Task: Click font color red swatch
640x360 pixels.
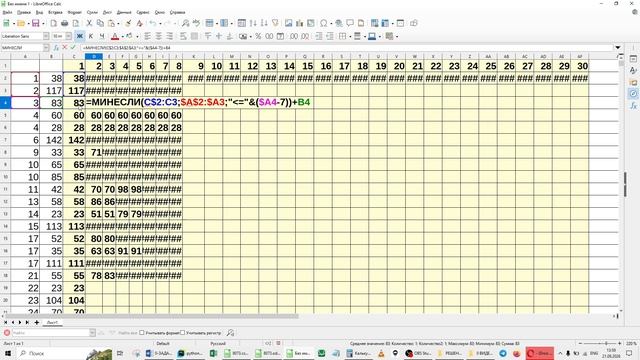Action: 115,36
